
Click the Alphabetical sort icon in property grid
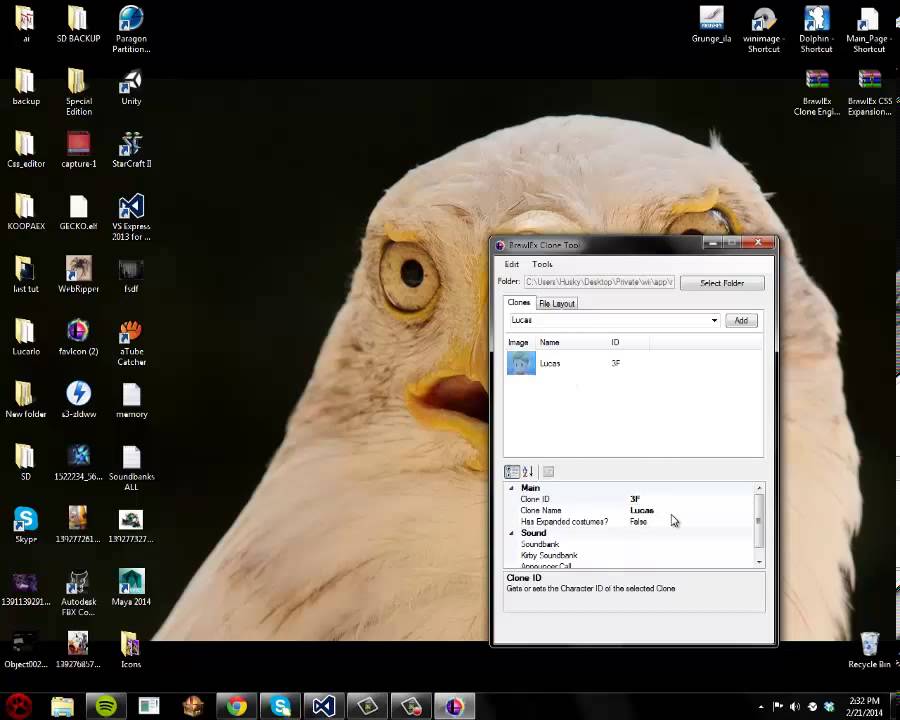(528, 472)
